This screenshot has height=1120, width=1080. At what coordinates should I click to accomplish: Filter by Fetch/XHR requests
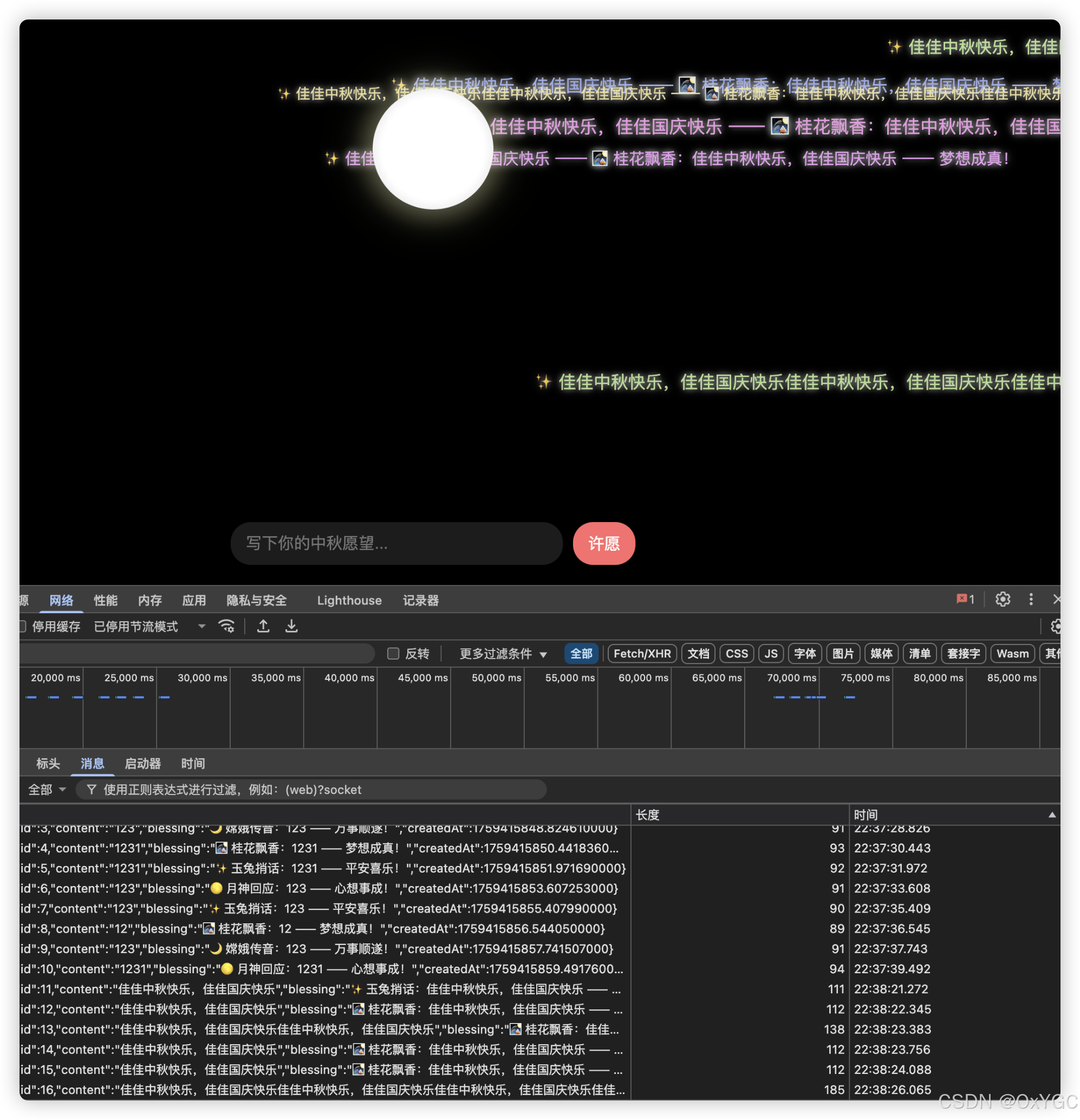coord(642,653)
